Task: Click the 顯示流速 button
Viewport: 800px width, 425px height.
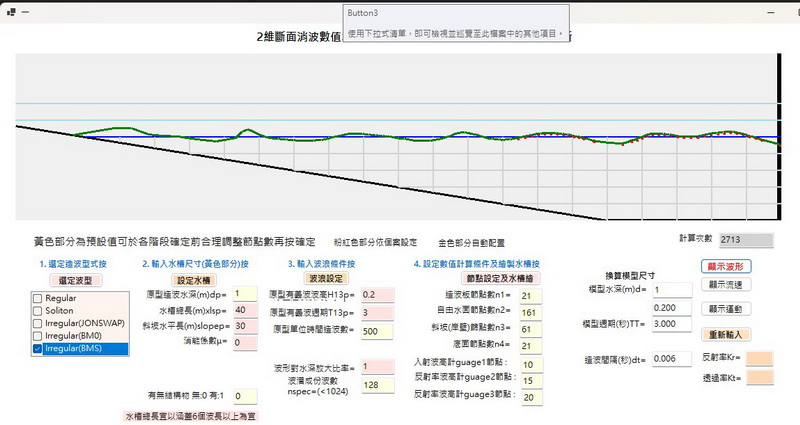Action: [x=725, y=284]
